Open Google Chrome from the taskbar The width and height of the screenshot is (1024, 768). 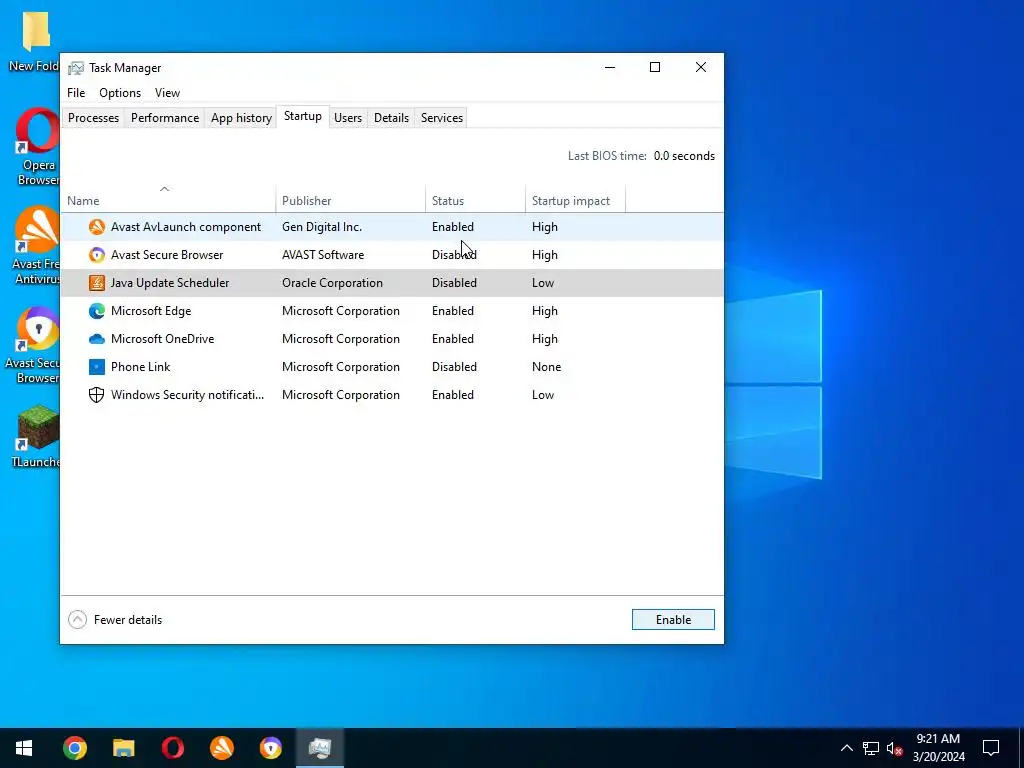(74, 748)
